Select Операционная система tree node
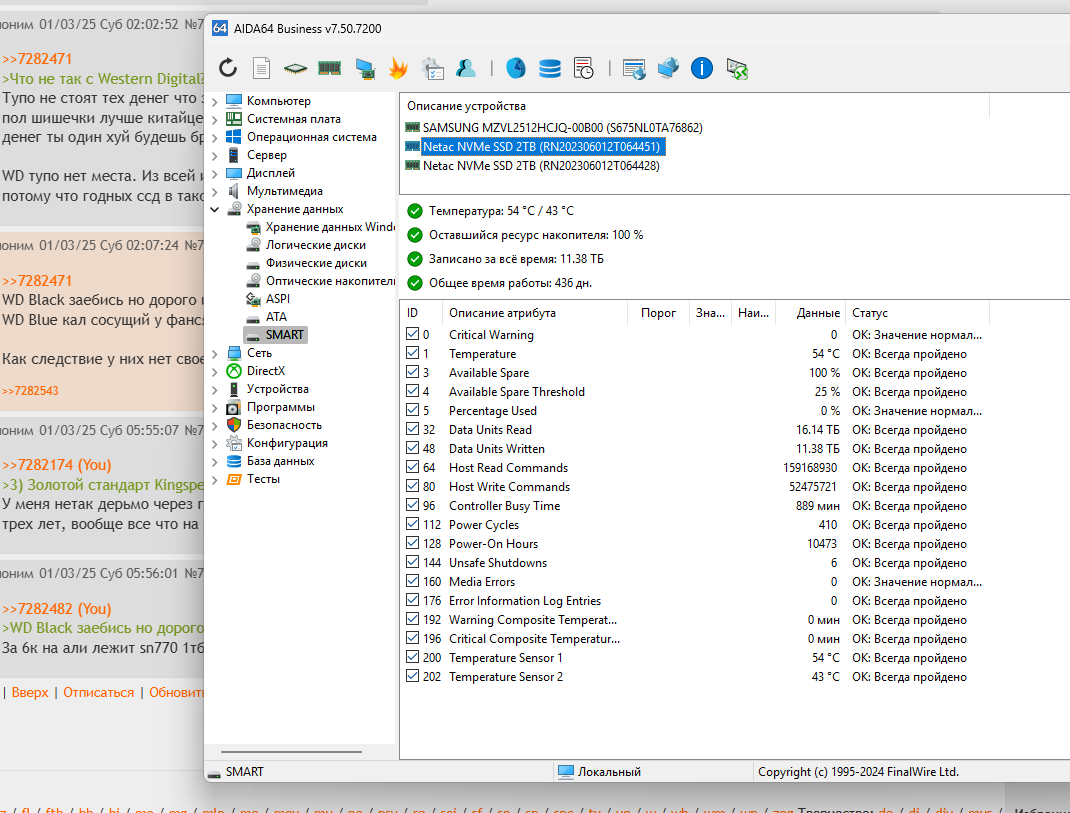The width and height of the screenshot is (1070, 813). click(x=312, y=137)
